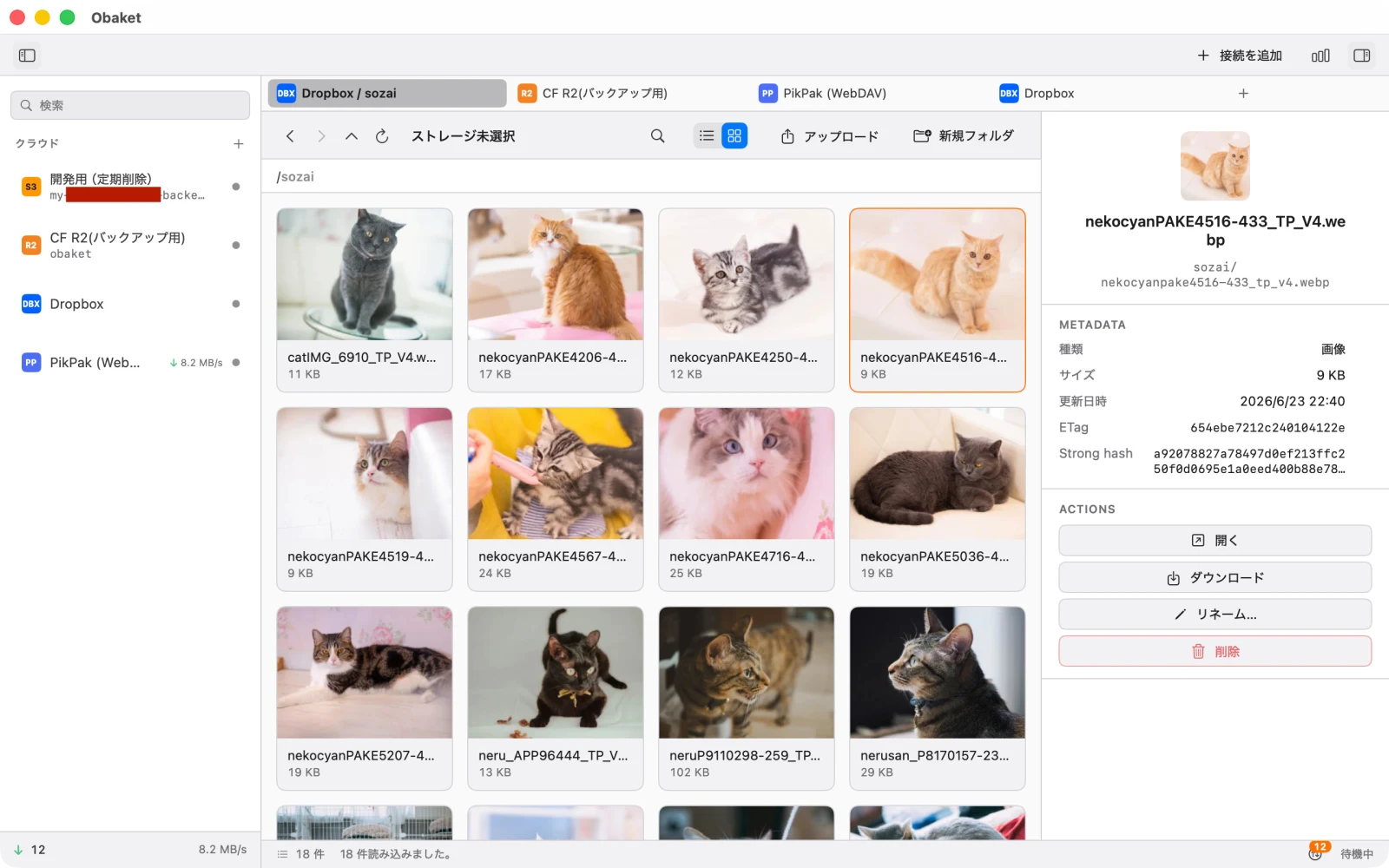Screen dimensions: 1389x868
Task: Click the Strong hash value text
Action: click(1249, 461)
